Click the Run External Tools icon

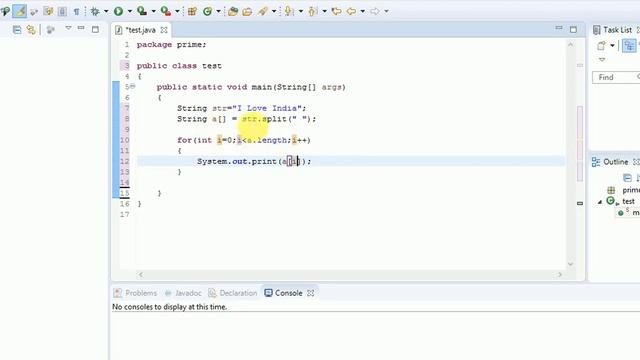point(165,11)
